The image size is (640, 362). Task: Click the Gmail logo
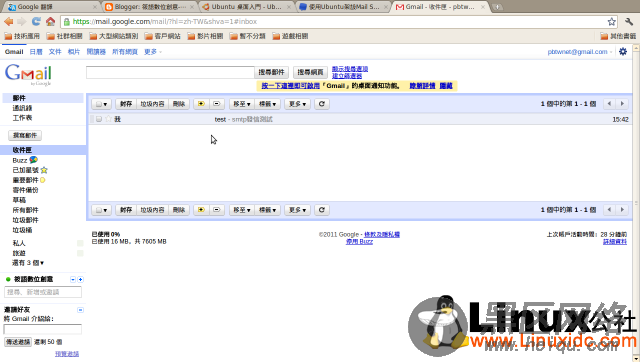pos(28,74)
